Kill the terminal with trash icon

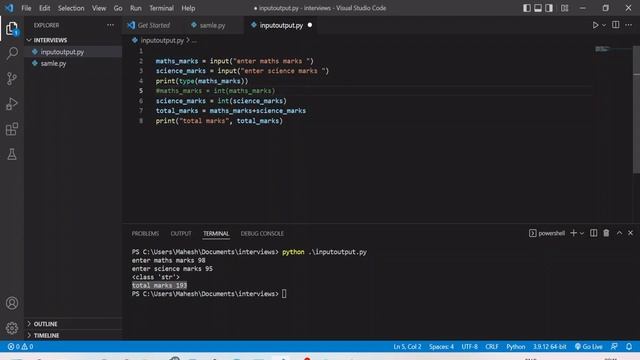click(606, 233)
